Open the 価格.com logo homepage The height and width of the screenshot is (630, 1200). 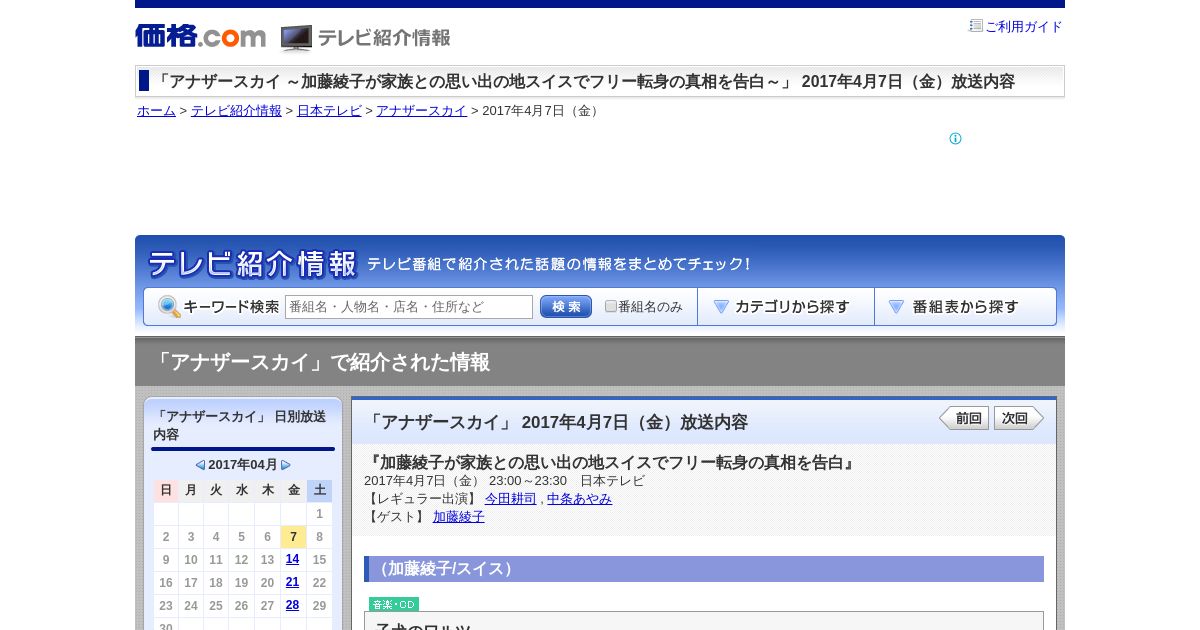[x=200, y=37]
